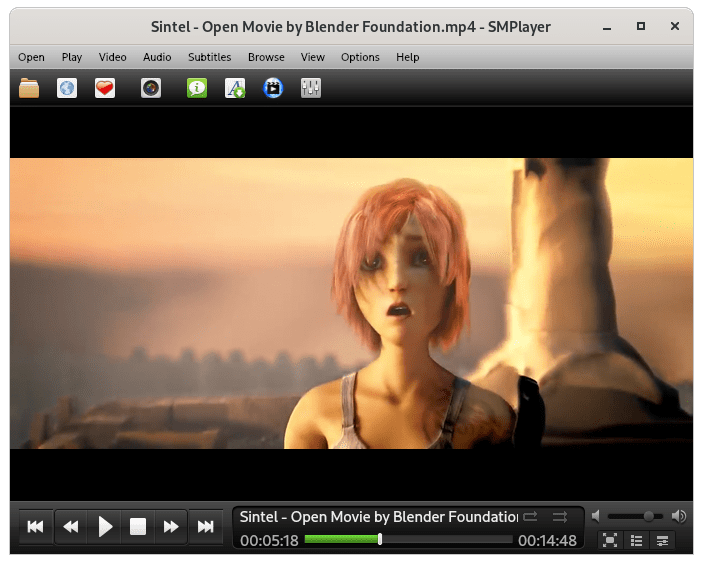Click the subtitle download icon
The height and width of the screenshot is (564, 703).
[x=235, y=88]
